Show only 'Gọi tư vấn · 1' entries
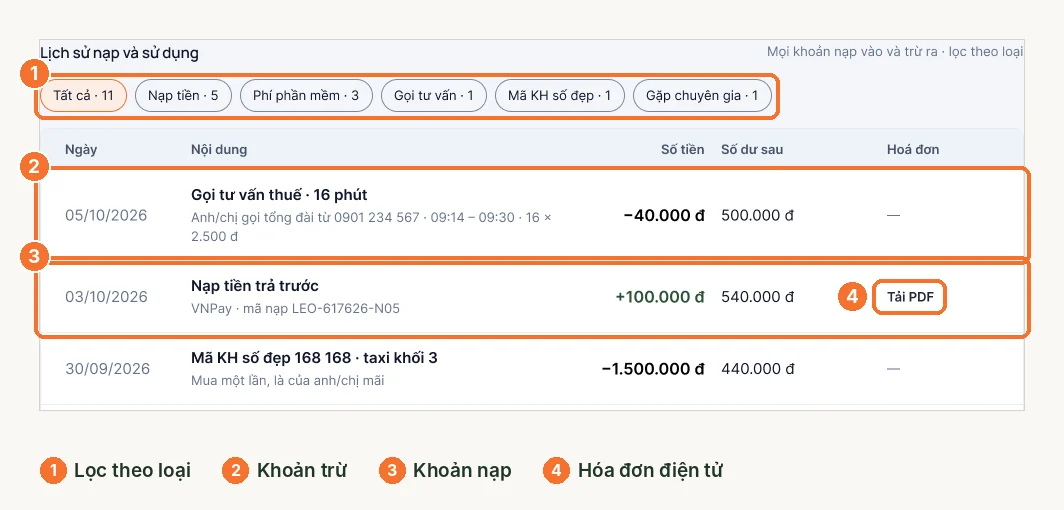The height and width of the screenshot is (510, 1064). [434, 96]
